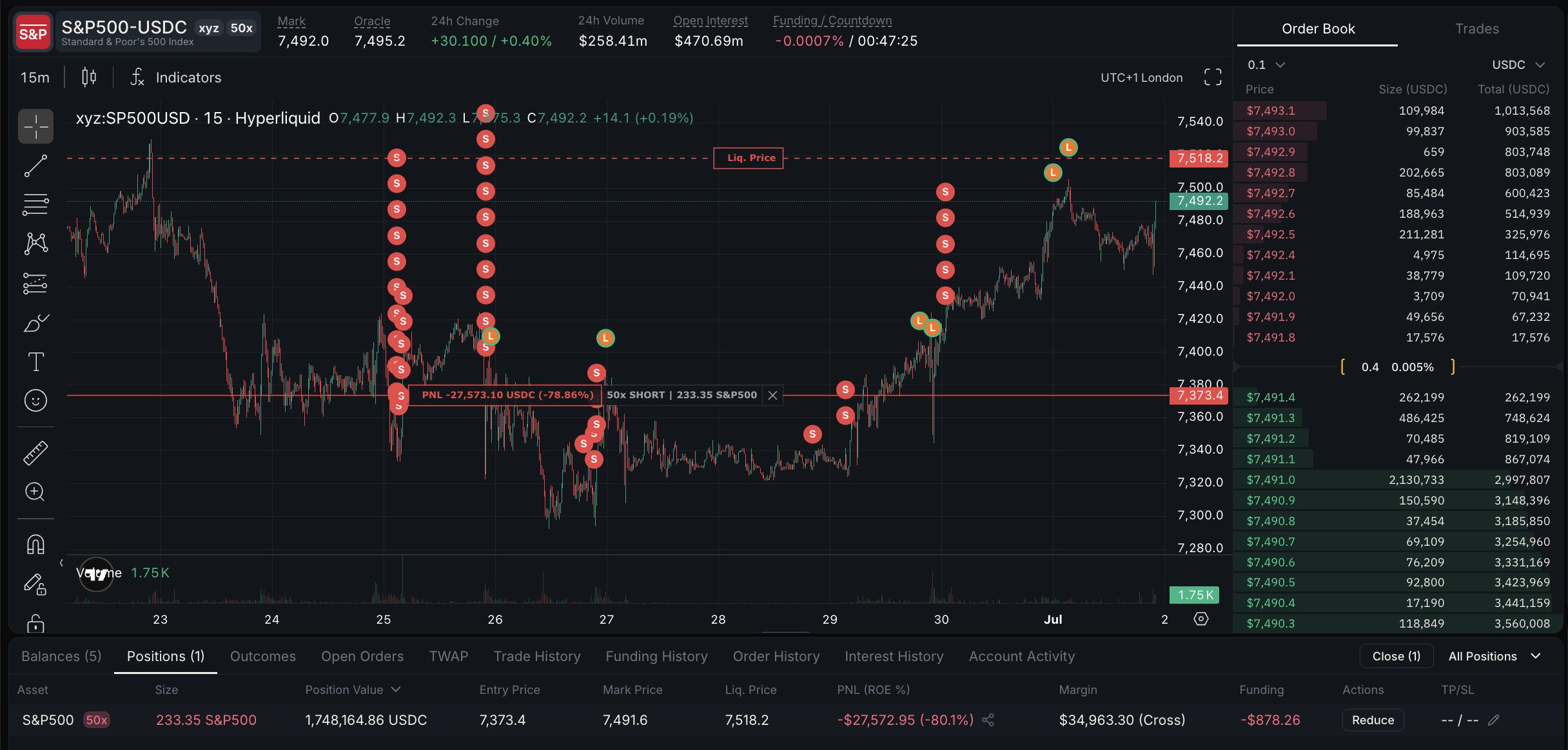Image resolution: width=1568 pixels, height=750 pixels.
Task: Open the S&P500-USDC market selector
Action: pyautogui.click(x=157, y=32)
